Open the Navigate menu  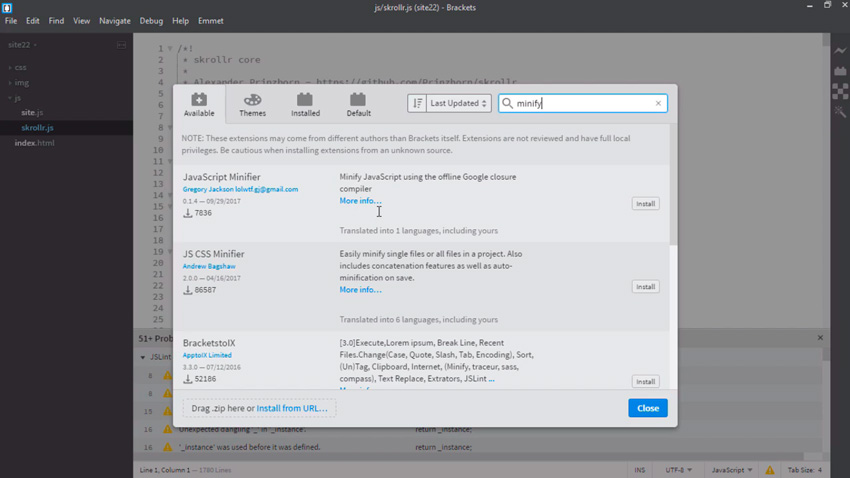114,20
